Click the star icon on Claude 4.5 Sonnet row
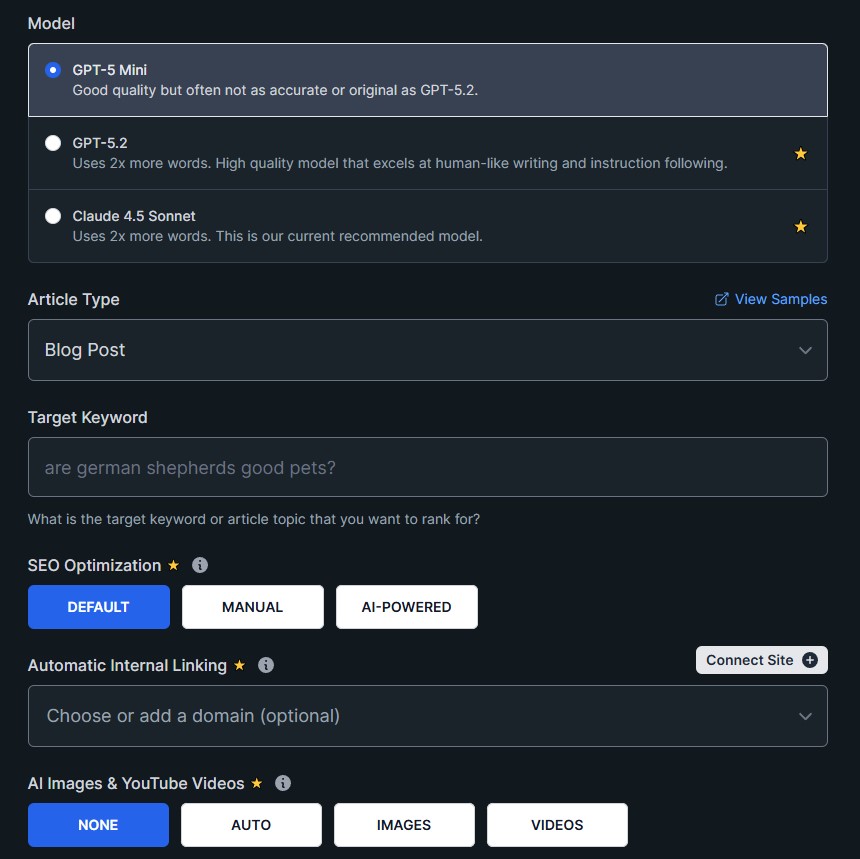The image size is (860, 859). coord(800,227)
